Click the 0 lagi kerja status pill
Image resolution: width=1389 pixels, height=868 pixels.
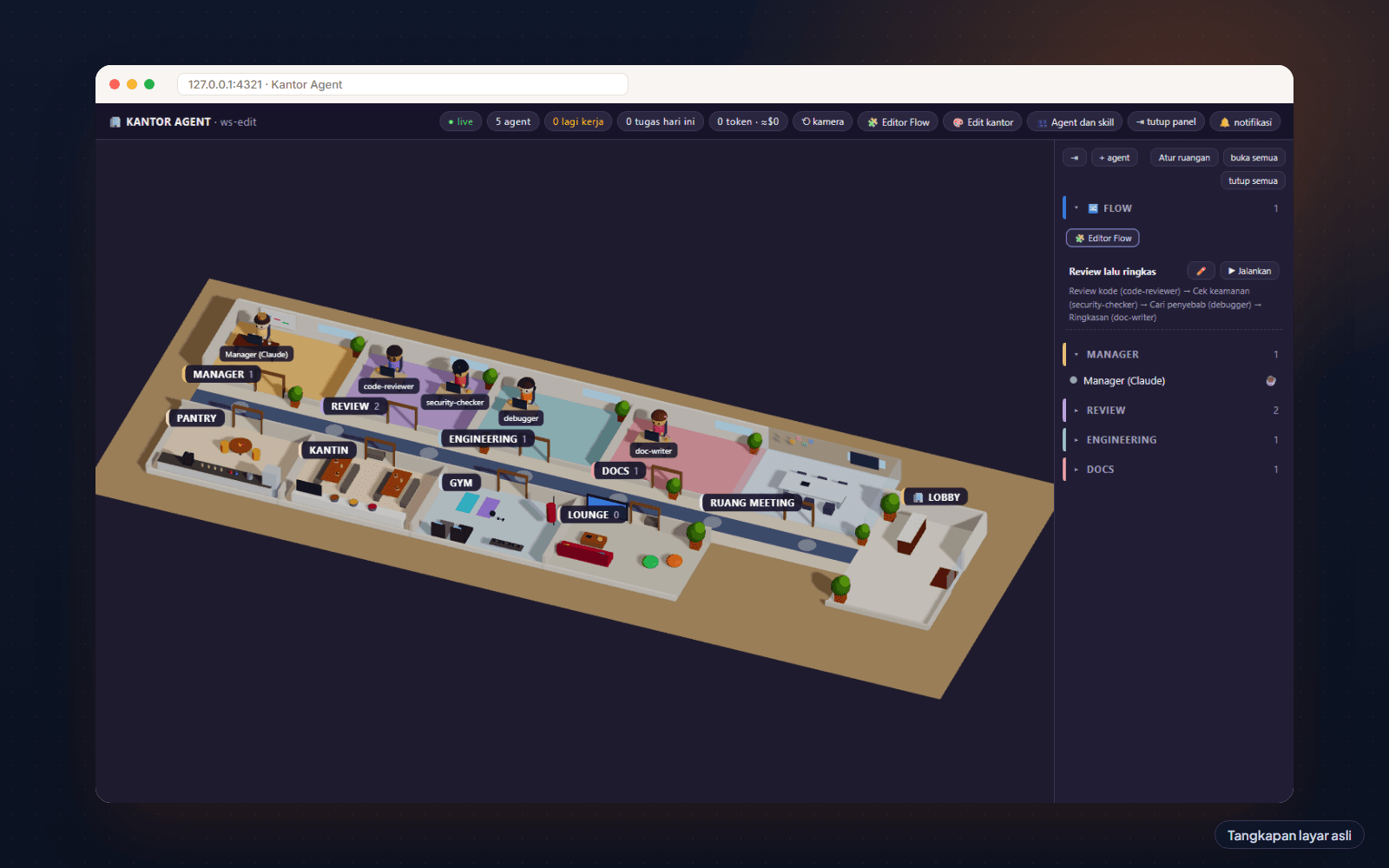pos(578,122)
